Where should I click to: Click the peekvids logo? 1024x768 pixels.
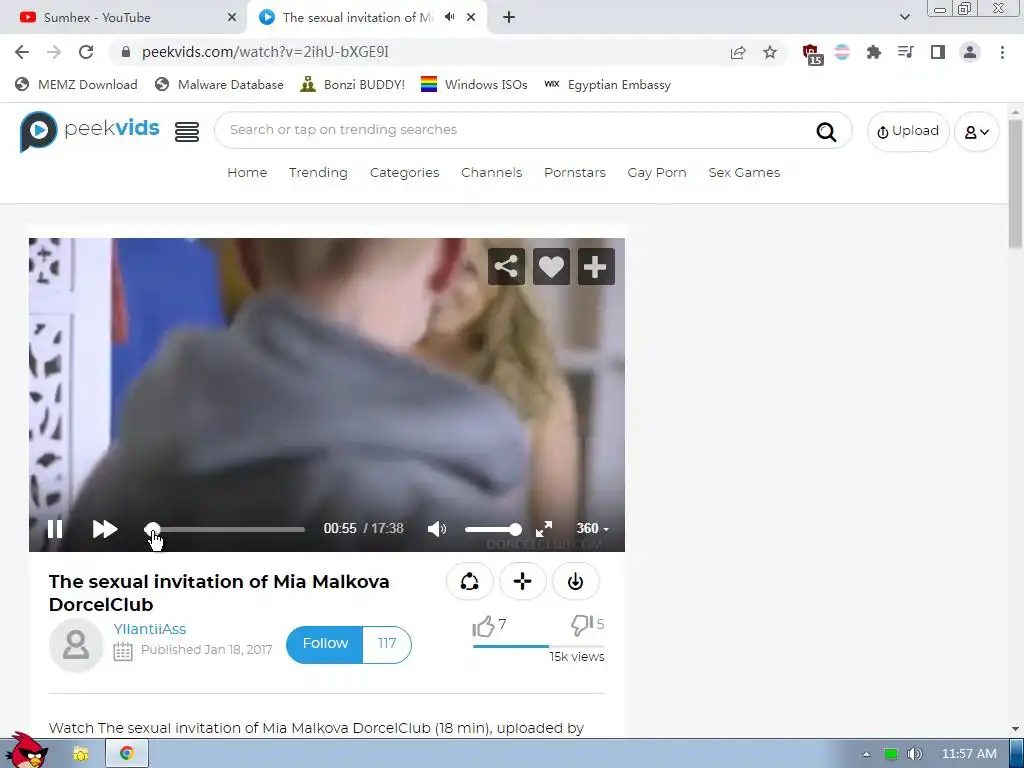[89, 131]
